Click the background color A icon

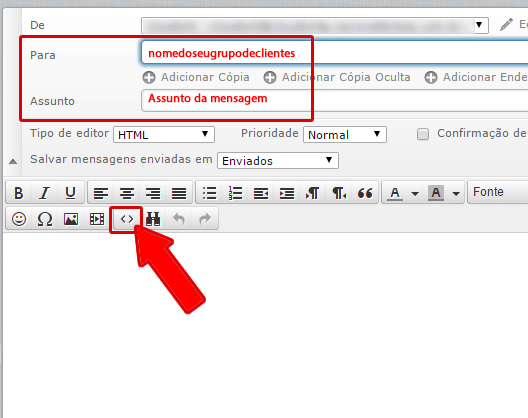click(x=436, y=193)
